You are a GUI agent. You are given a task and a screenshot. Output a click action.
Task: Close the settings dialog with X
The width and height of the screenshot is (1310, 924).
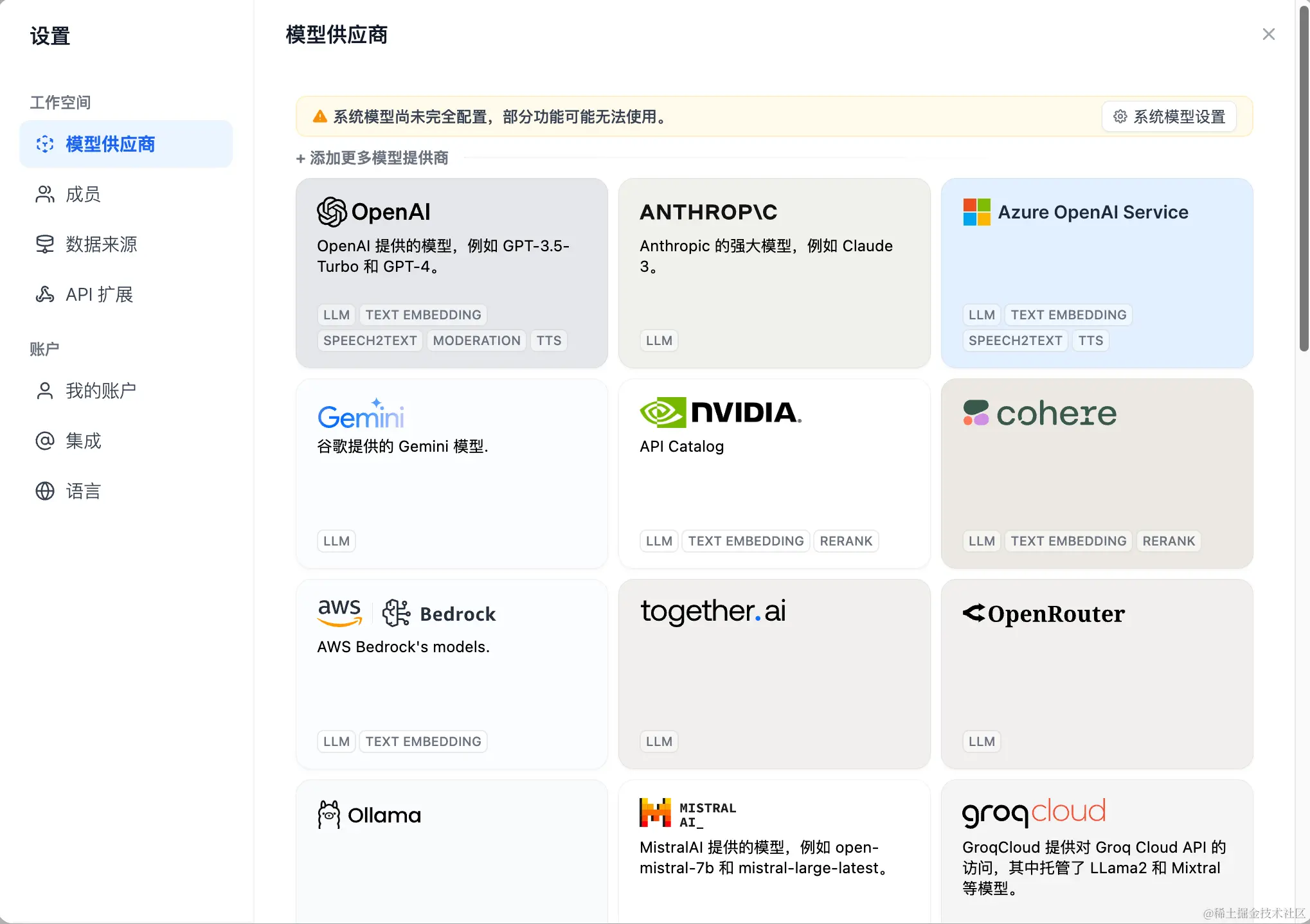click(1268, 35)
